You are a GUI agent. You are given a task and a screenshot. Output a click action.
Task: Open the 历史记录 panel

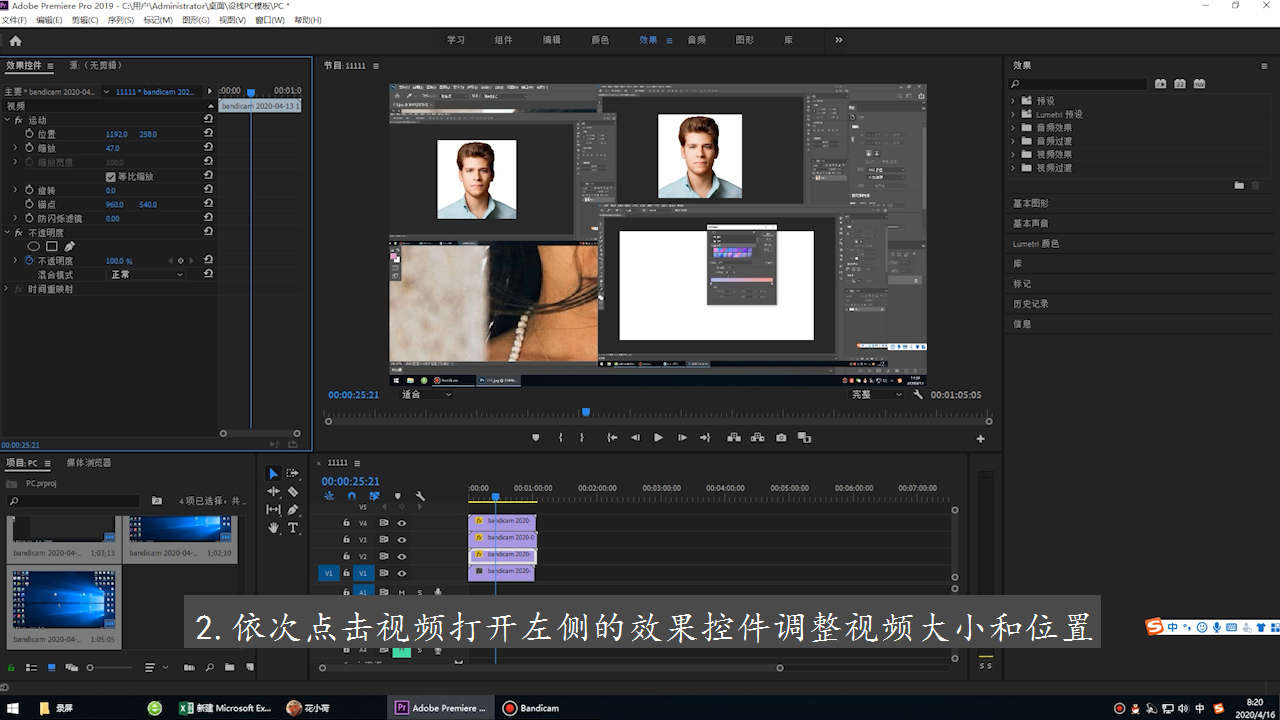1031,303
